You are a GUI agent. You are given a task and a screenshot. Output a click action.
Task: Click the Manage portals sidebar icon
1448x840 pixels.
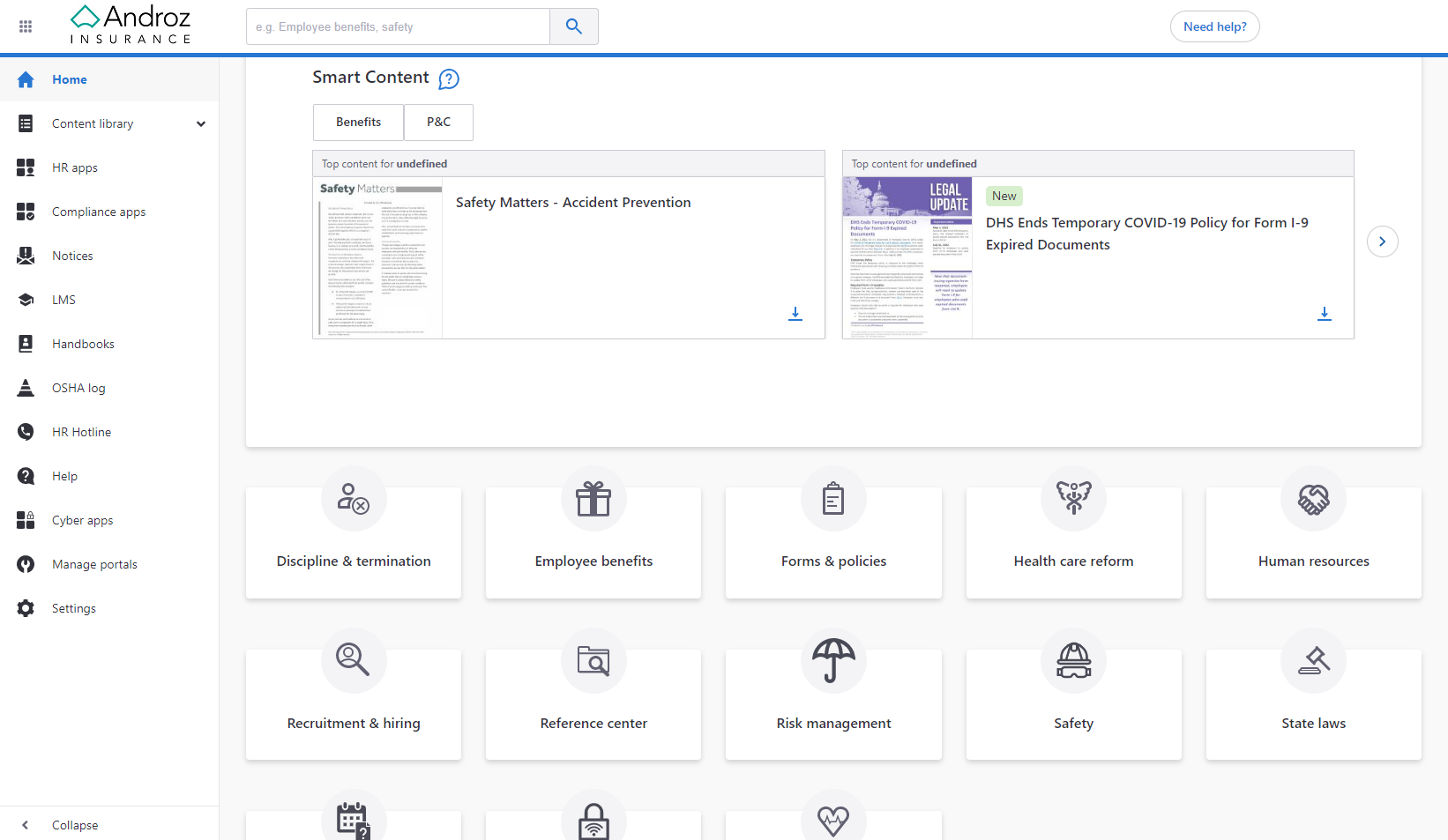(26, 564)
